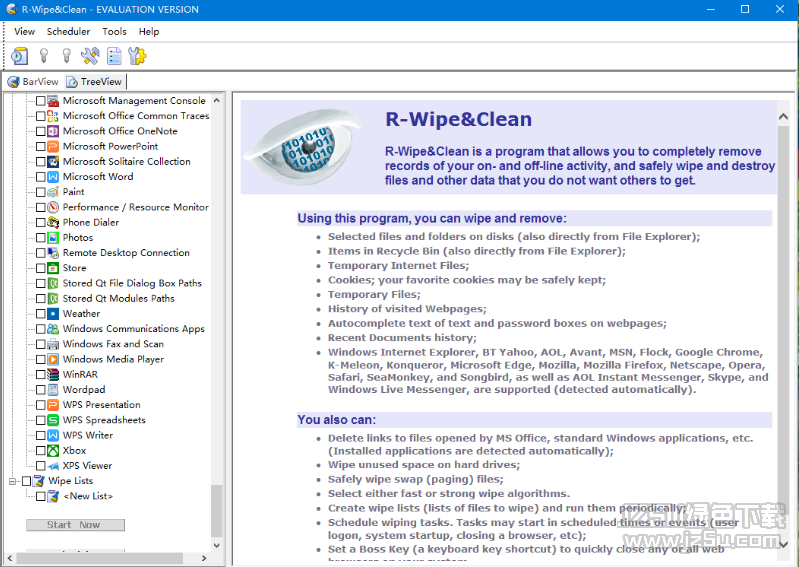Click the XPS Viewer icon
Image resolution: width=799 pixels, height=567 pixels.
(53, 466)
